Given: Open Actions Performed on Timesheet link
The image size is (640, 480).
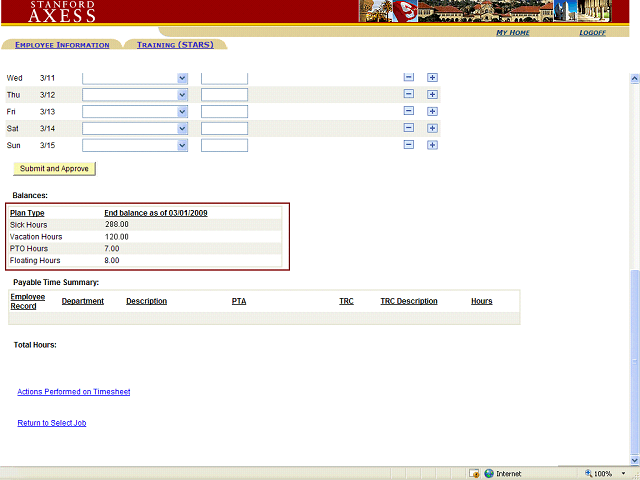Looking at the screenshot, I should coord(73,392).
